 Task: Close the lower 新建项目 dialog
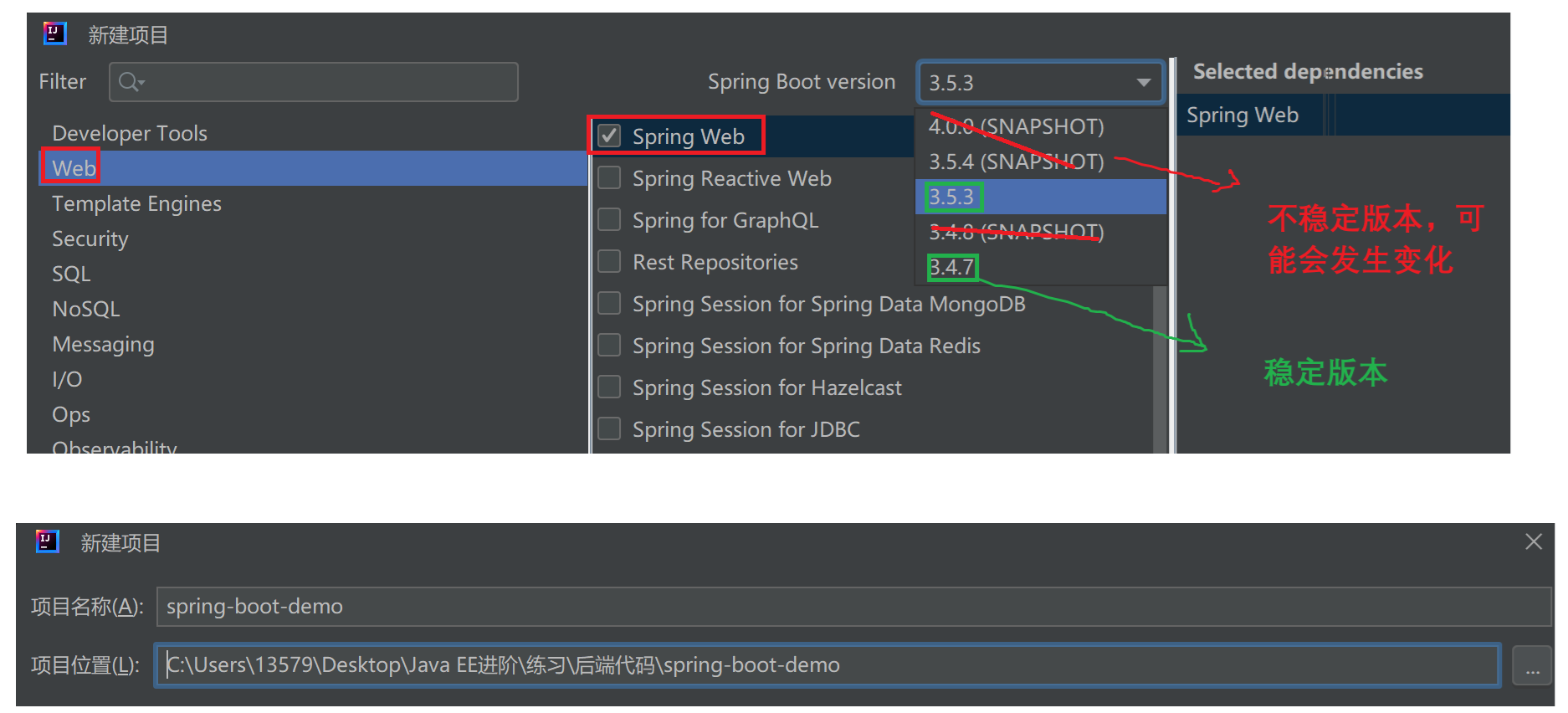[x=1534, y=541]
